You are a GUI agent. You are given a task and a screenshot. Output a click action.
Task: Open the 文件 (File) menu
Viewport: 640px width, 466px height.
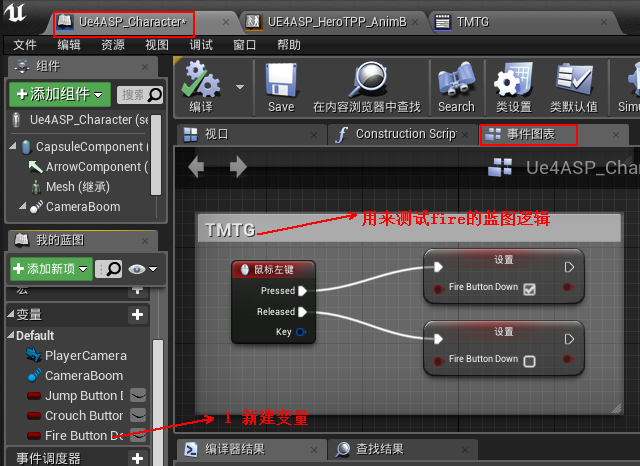24,45
